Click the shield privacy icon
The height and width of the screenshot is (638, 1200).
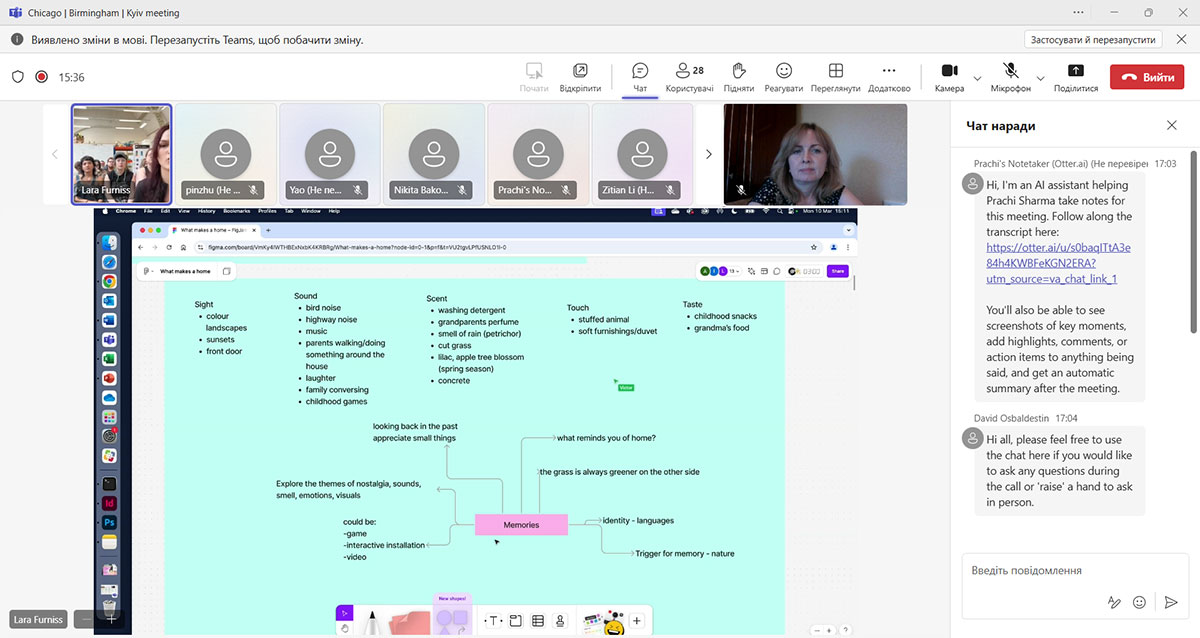[x=17, y=77]
